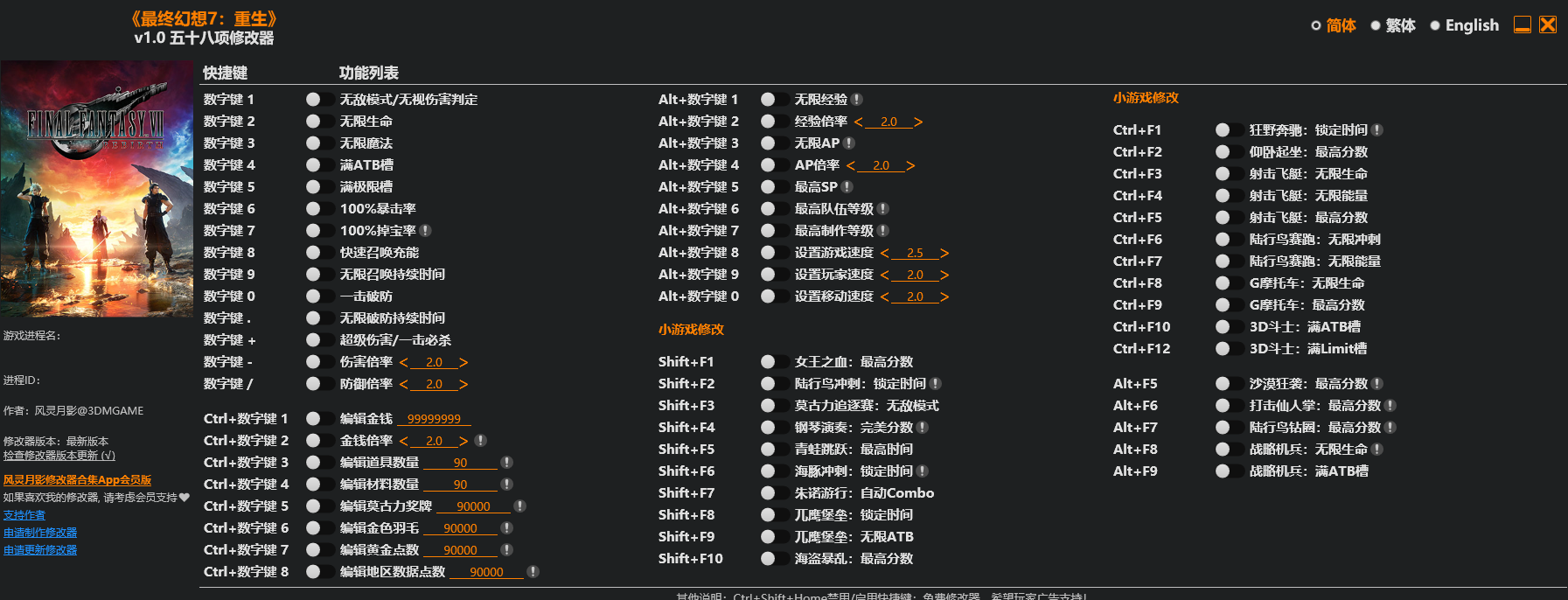
Task: Click info icon beside 无限经验
Action: click(857, 100)
